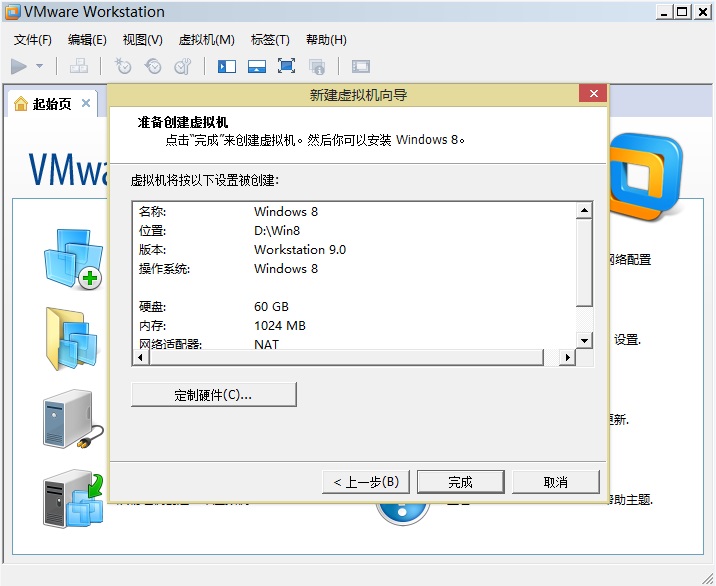
Task: Open the 标签(T) menu
Action: [270, 40]
